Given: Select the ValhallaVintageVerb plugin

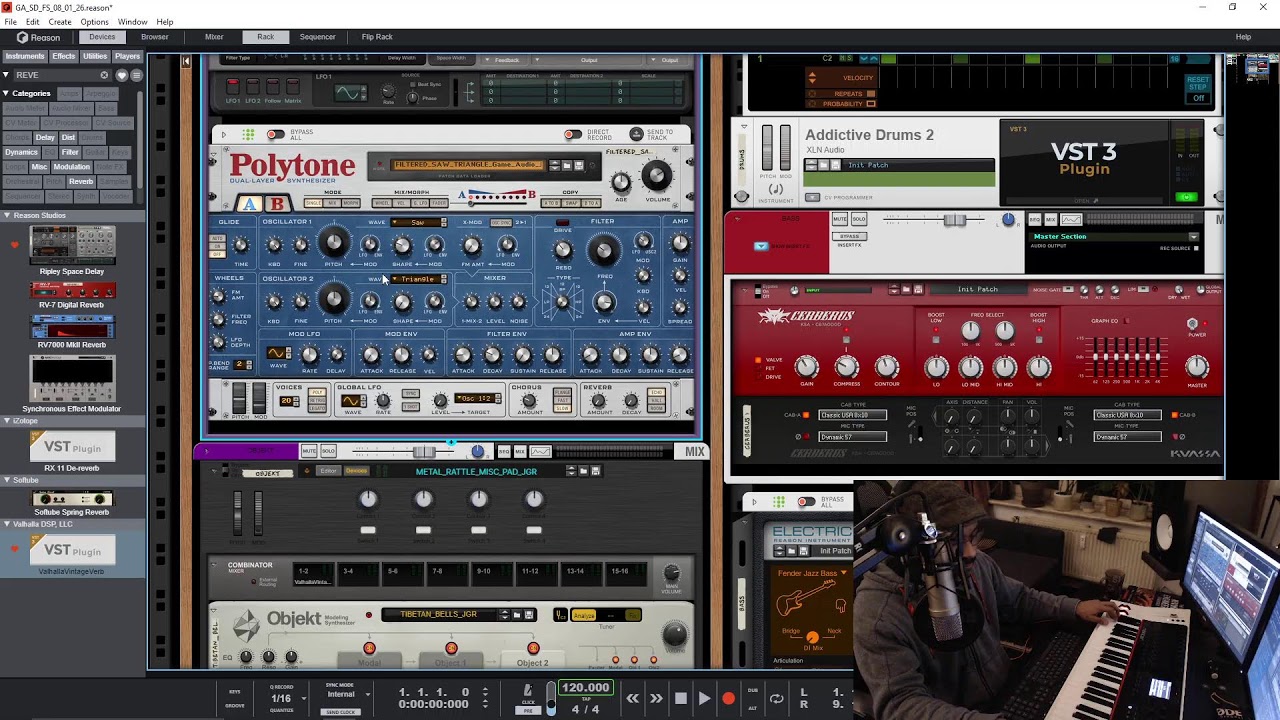Looking at the screenshot, I should pos(72,556).
